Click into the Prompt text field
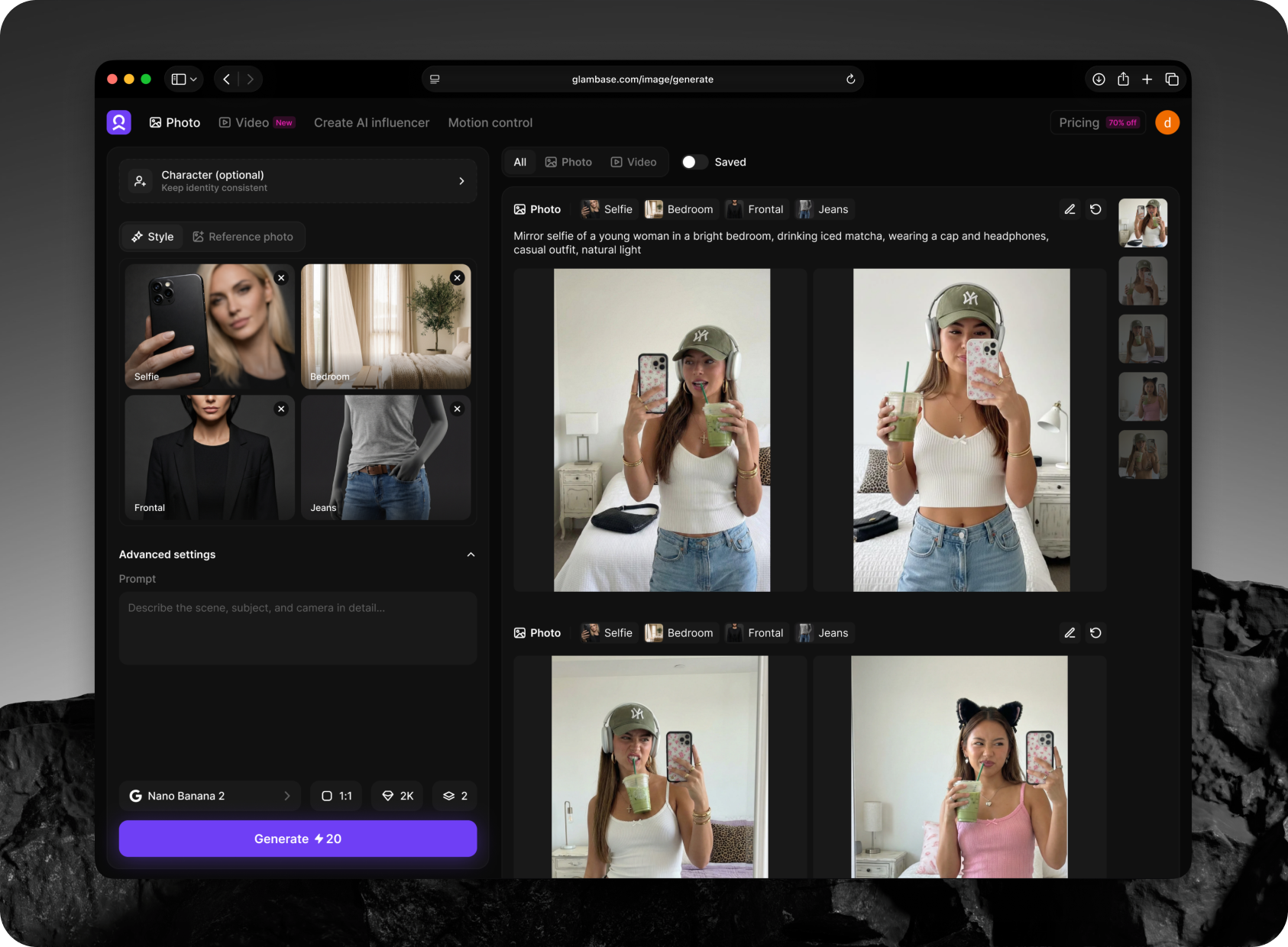The image size is (1288, 947). [x=298, y=628]
